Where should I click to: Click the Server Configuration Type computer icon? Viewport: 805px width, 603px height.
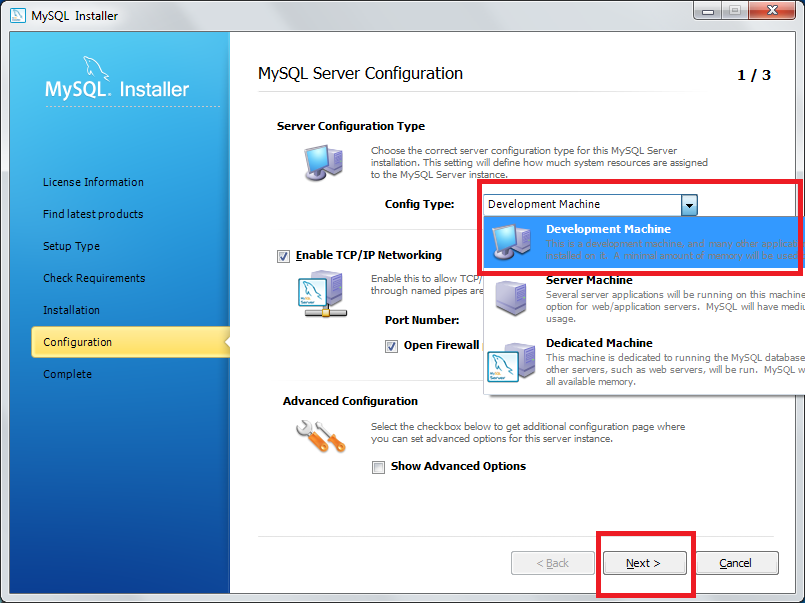pyautogui.click(x=323, y=163)
